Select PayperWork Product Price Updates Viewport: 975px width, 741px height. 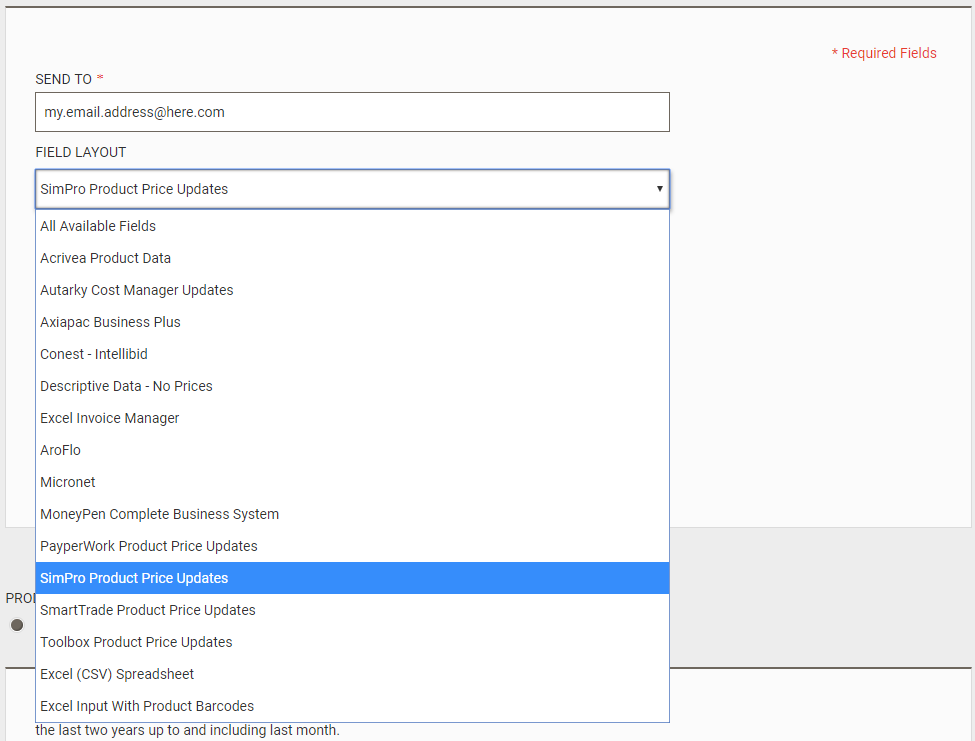point(352,546)
